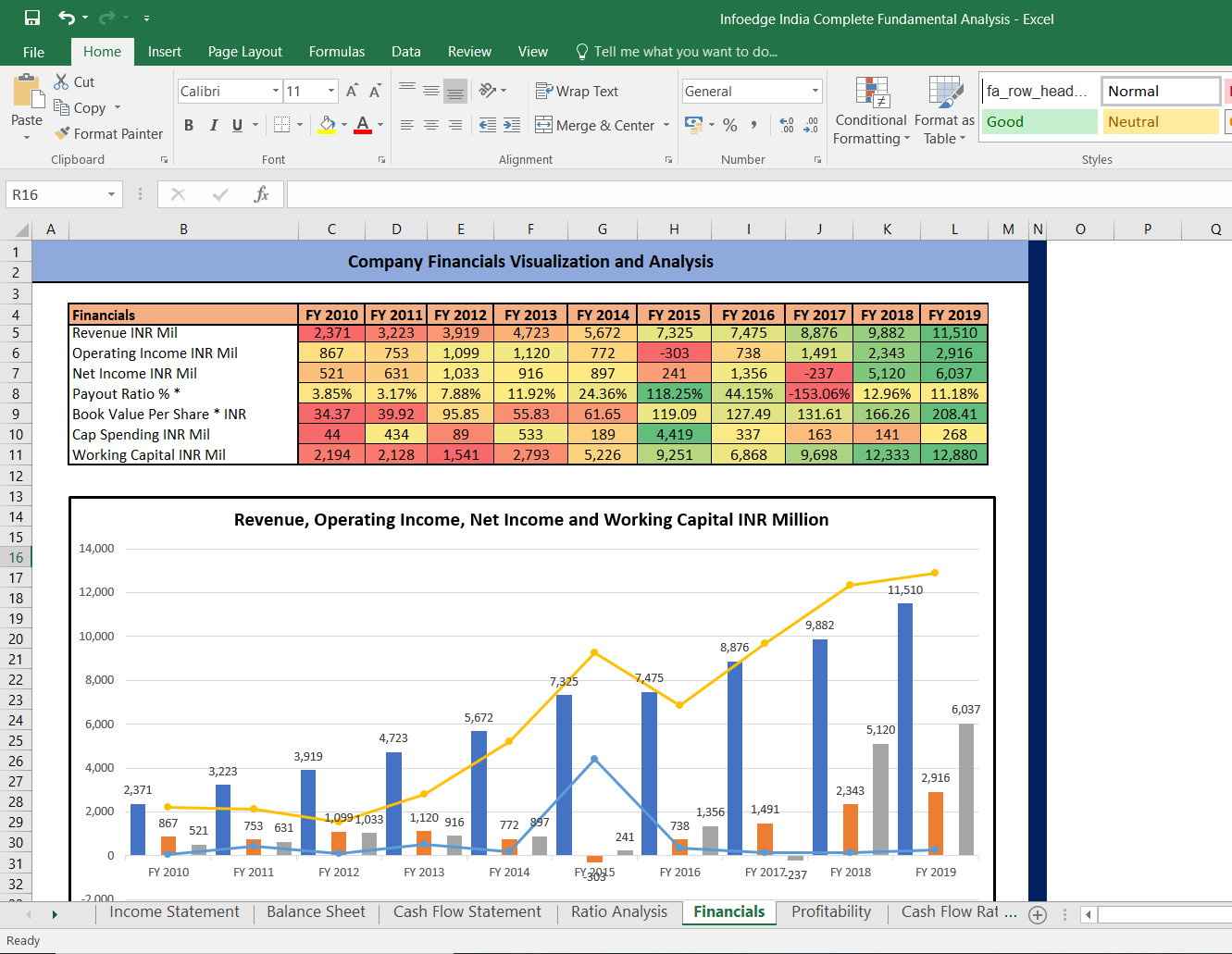Apply the Neutral cell style

1161,121
